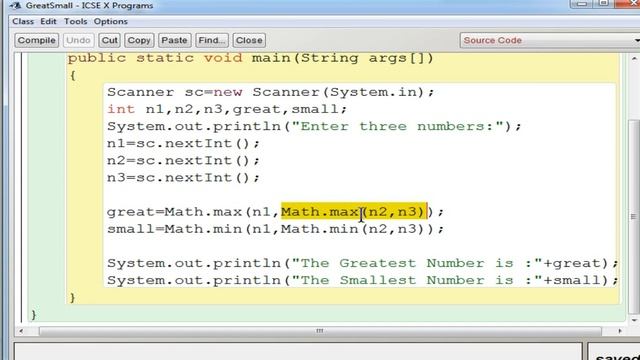The height and width of the screenshot is (360, 640).
Task: Click "The Smallest Number is :" string
Action: [x=417, y=280]
